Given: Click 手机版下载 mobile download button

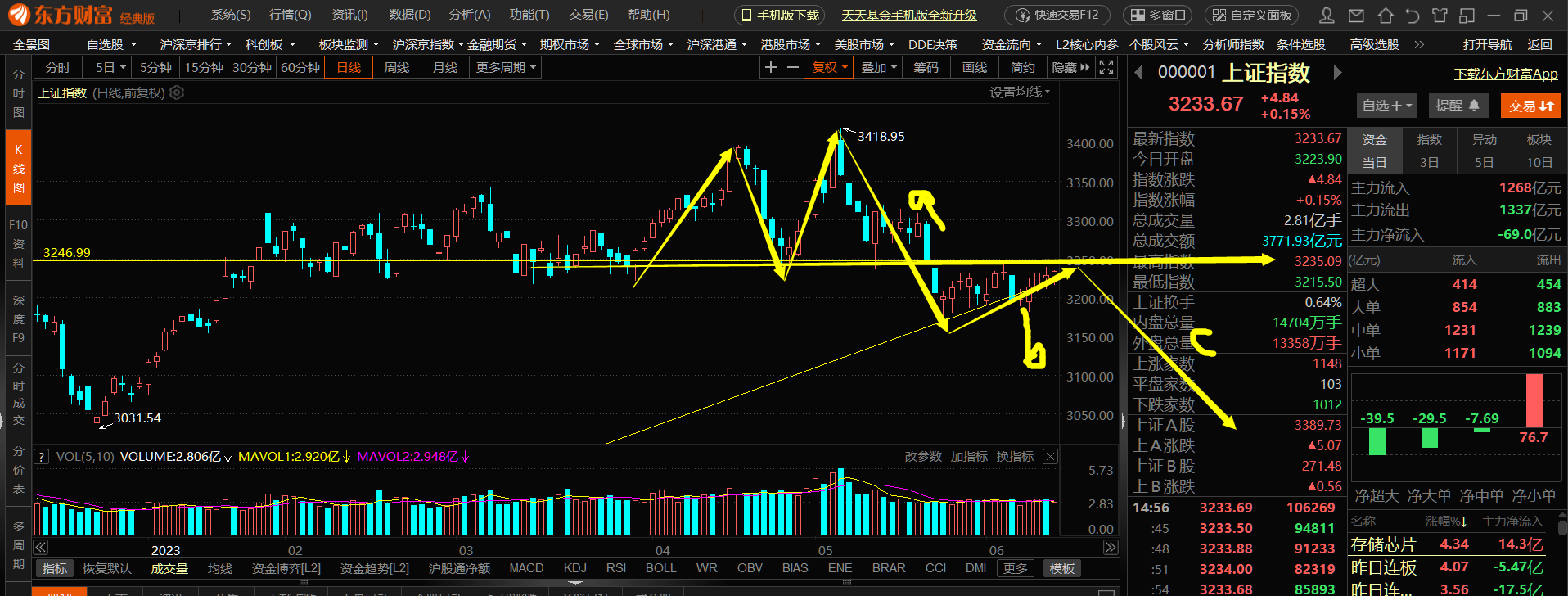Looking at the screenshot, I should pyautogui.click(x=781, y=15).
